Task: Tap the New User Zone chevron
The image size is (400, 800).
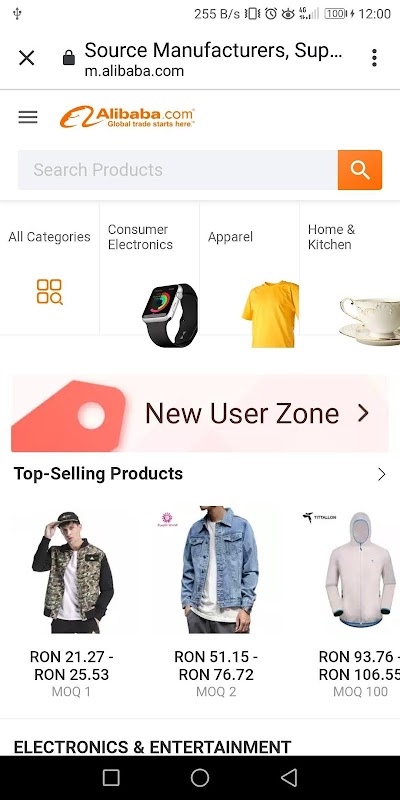Action: click(x=363, y=413)
